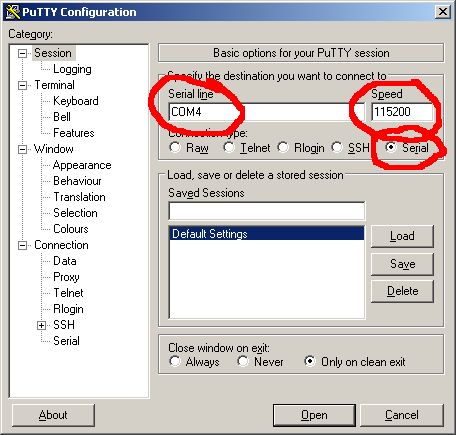Open the Window category
Viewport: 456px width, 435px height.
point(54,149)
